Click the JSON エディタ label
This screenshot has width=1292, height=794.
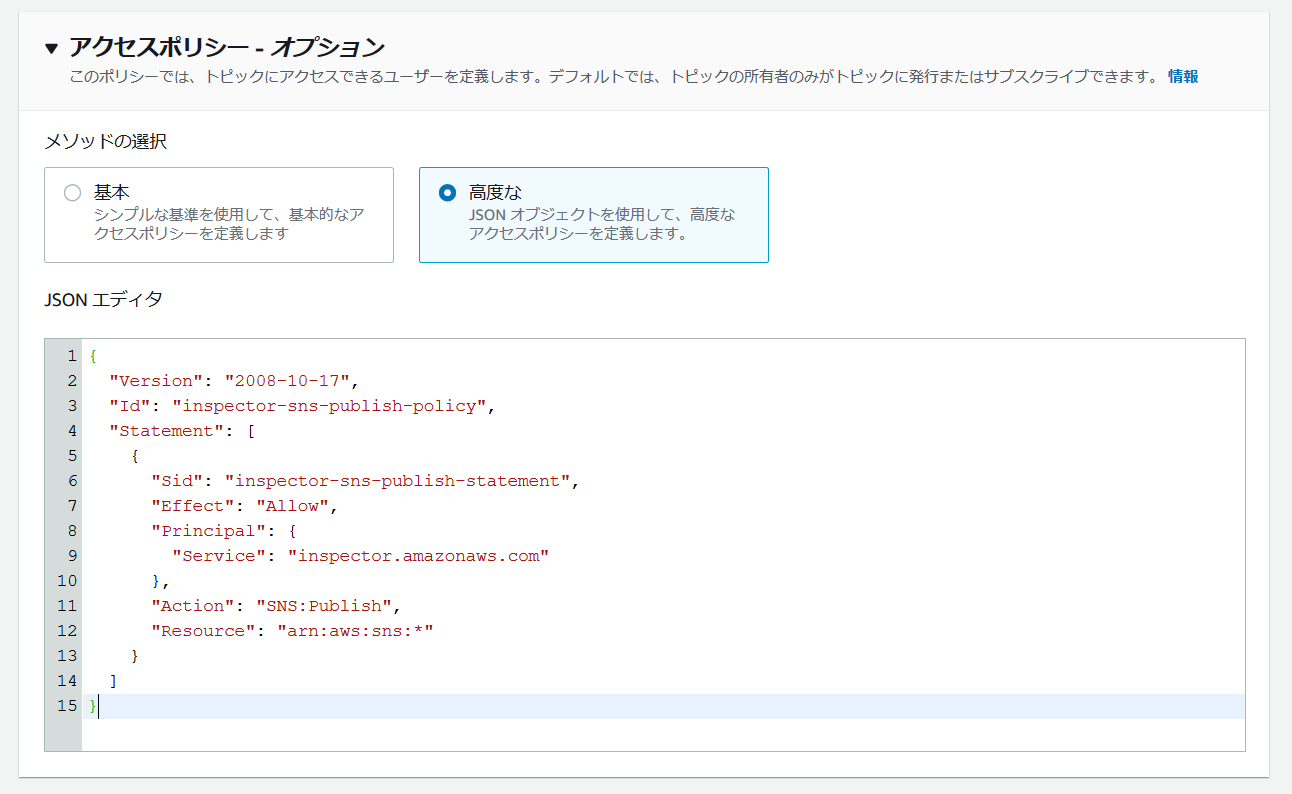104,298
